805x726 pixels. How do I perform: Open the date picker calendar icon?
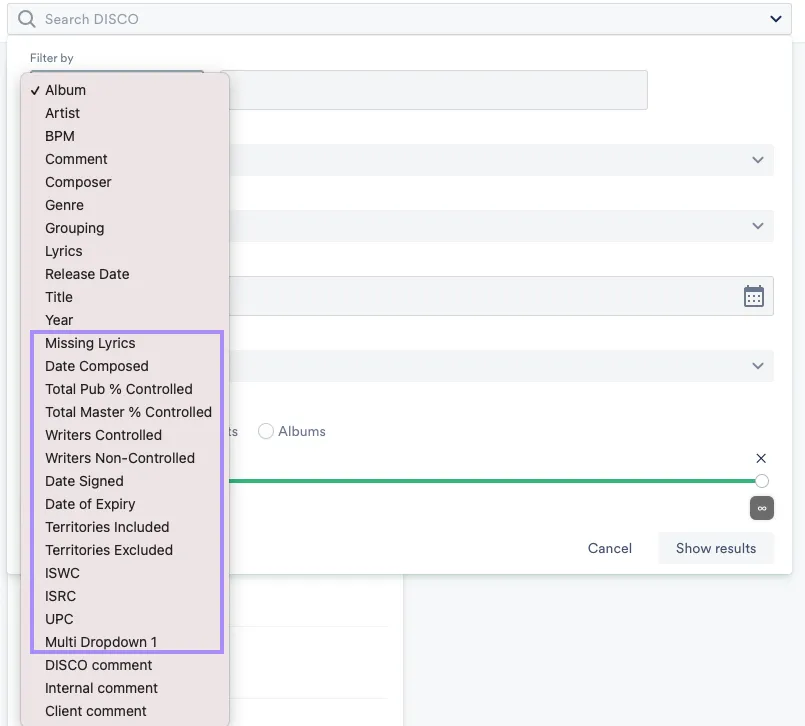tap(754, 295)
